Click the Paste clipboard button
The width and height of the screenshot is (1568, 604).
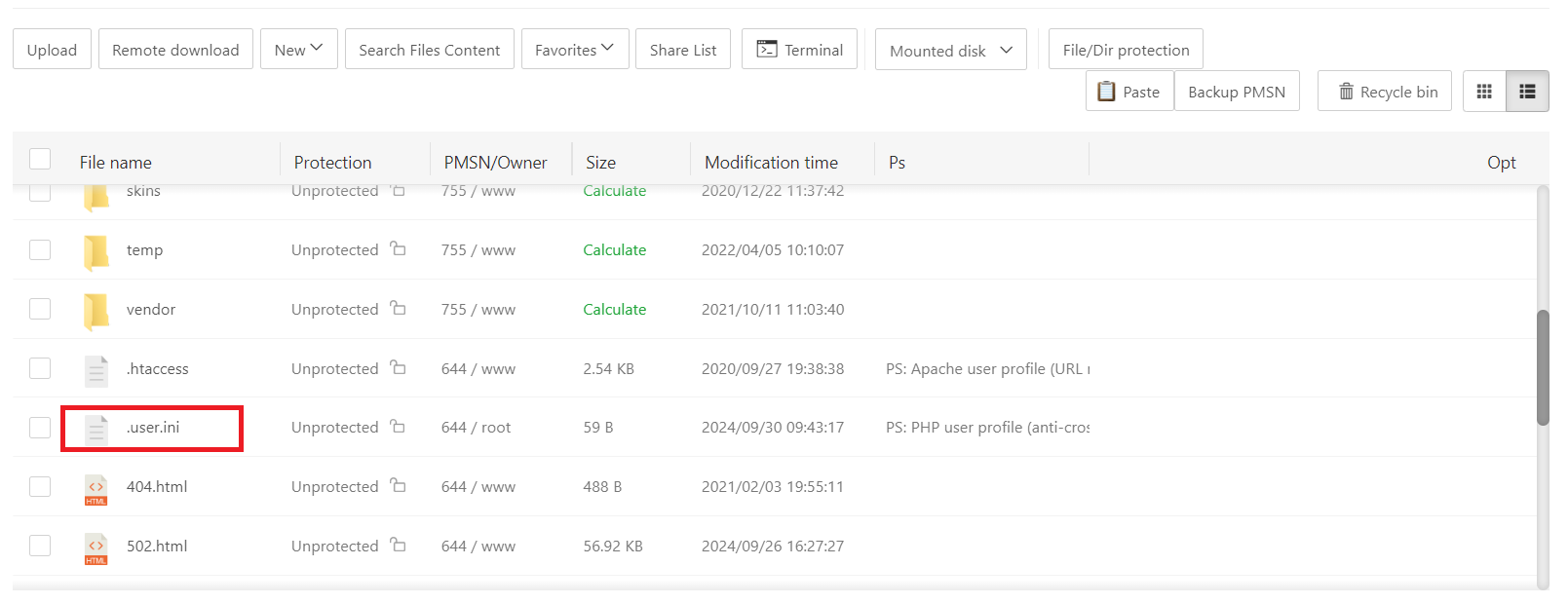(x=1129, y=92)
